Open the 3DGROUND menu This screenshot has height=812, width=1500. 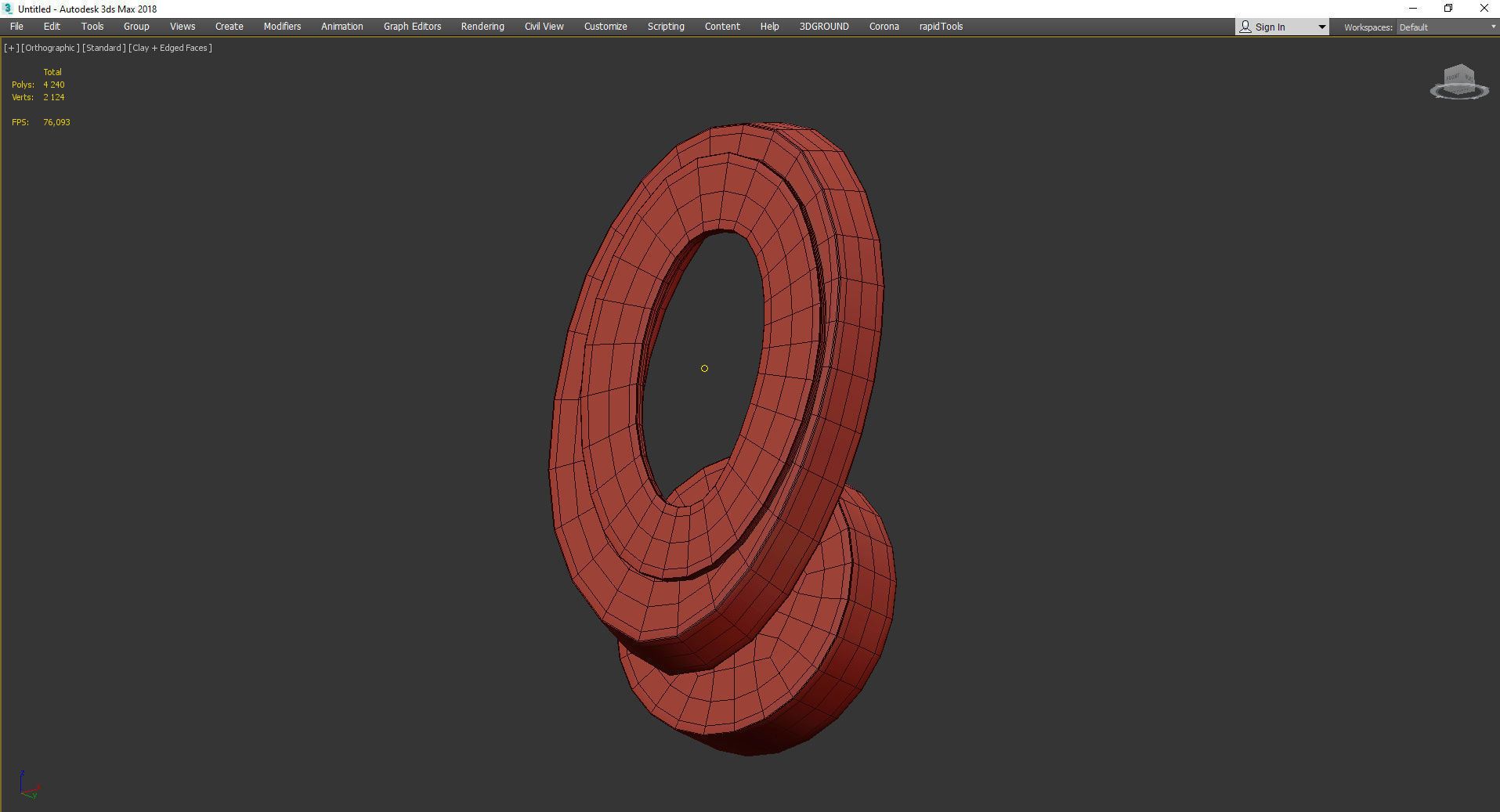(x=823, y=27)
